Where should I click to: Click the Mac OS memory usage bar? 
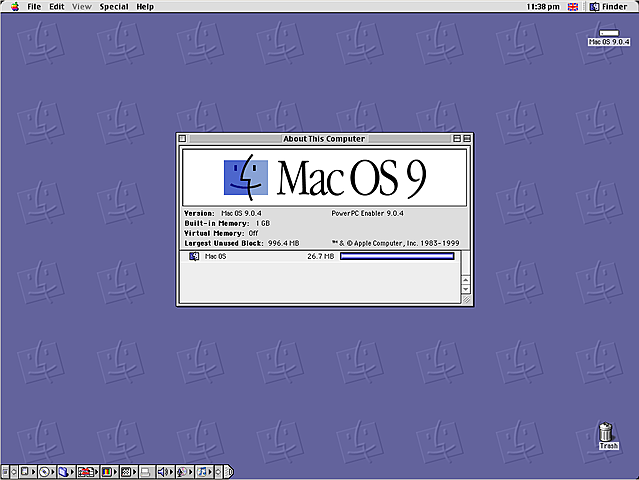pos(397,256)
